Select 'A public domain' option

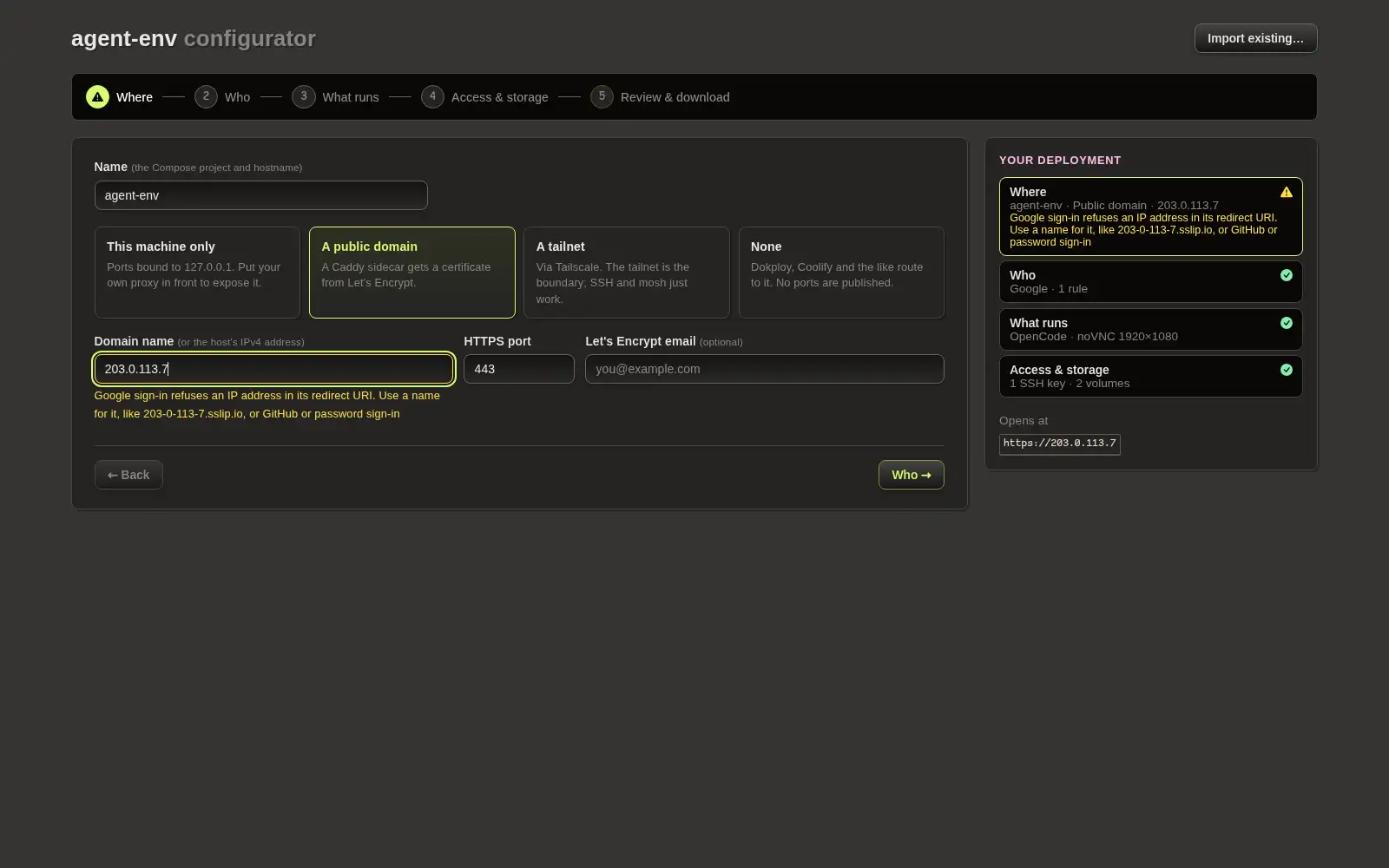(411, 273)
